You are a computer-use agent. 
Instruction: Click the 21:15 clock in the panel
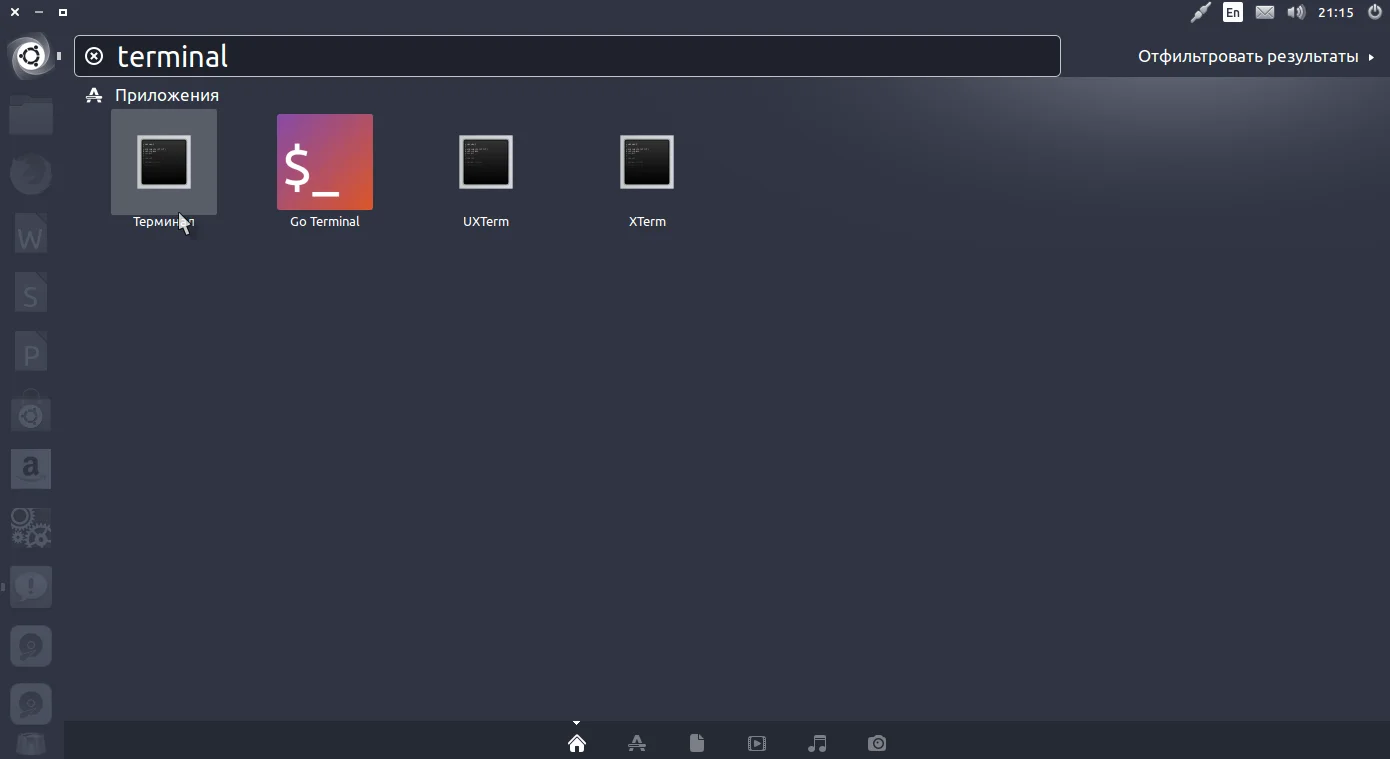(x=1335, y=12)
